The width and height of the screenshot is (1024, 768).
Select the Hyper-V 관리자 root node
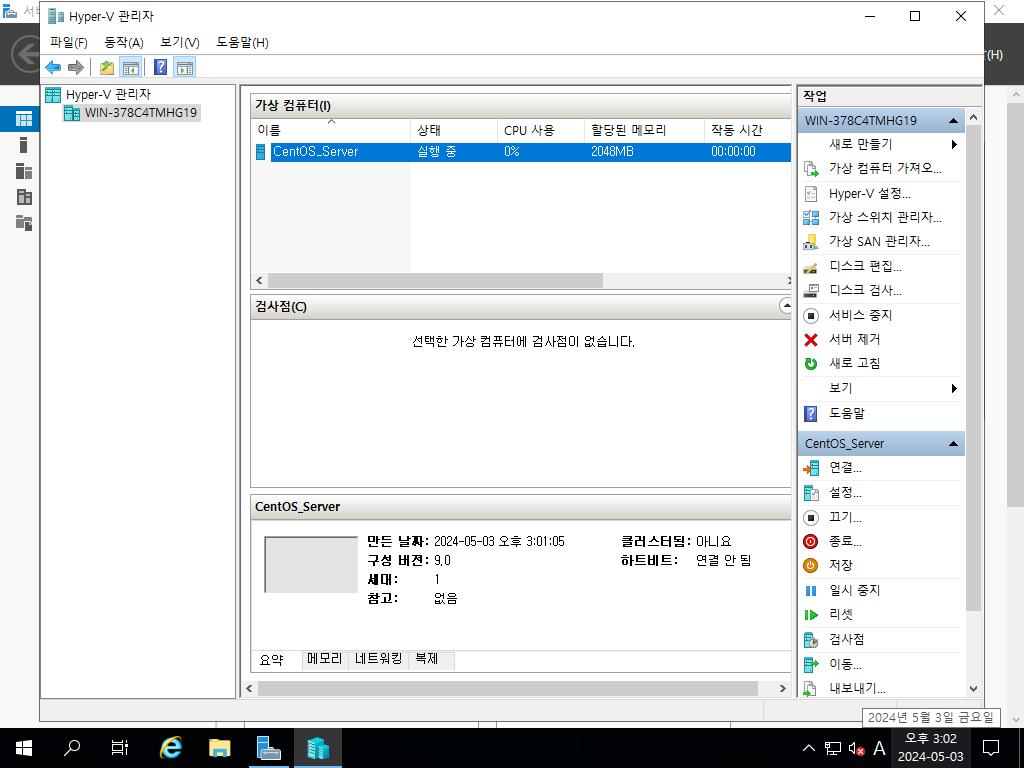[x=108, y=95]
